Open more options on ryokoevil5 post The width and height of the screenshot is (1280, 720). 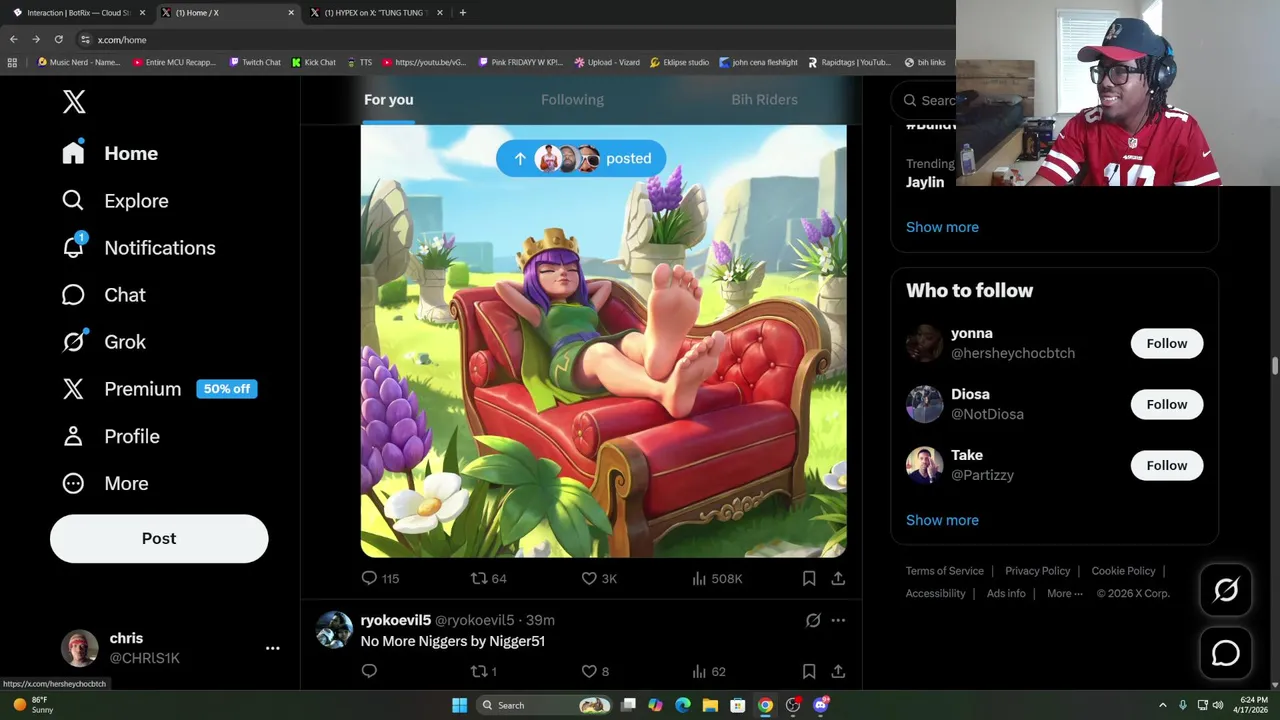point(838,620)
